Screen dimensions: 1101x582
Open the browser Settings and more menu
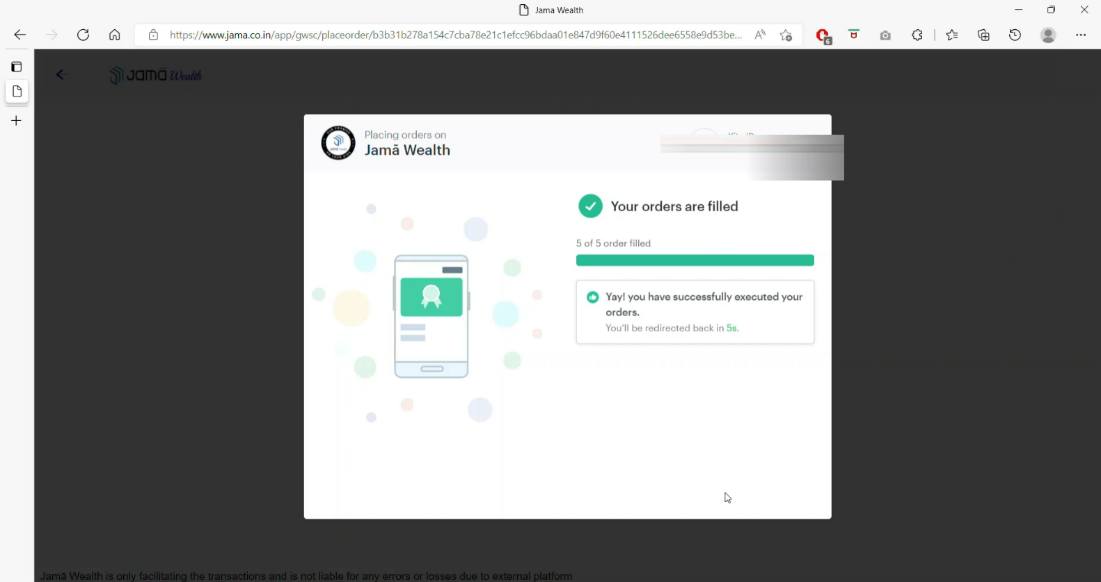[x=1081, y=35]
